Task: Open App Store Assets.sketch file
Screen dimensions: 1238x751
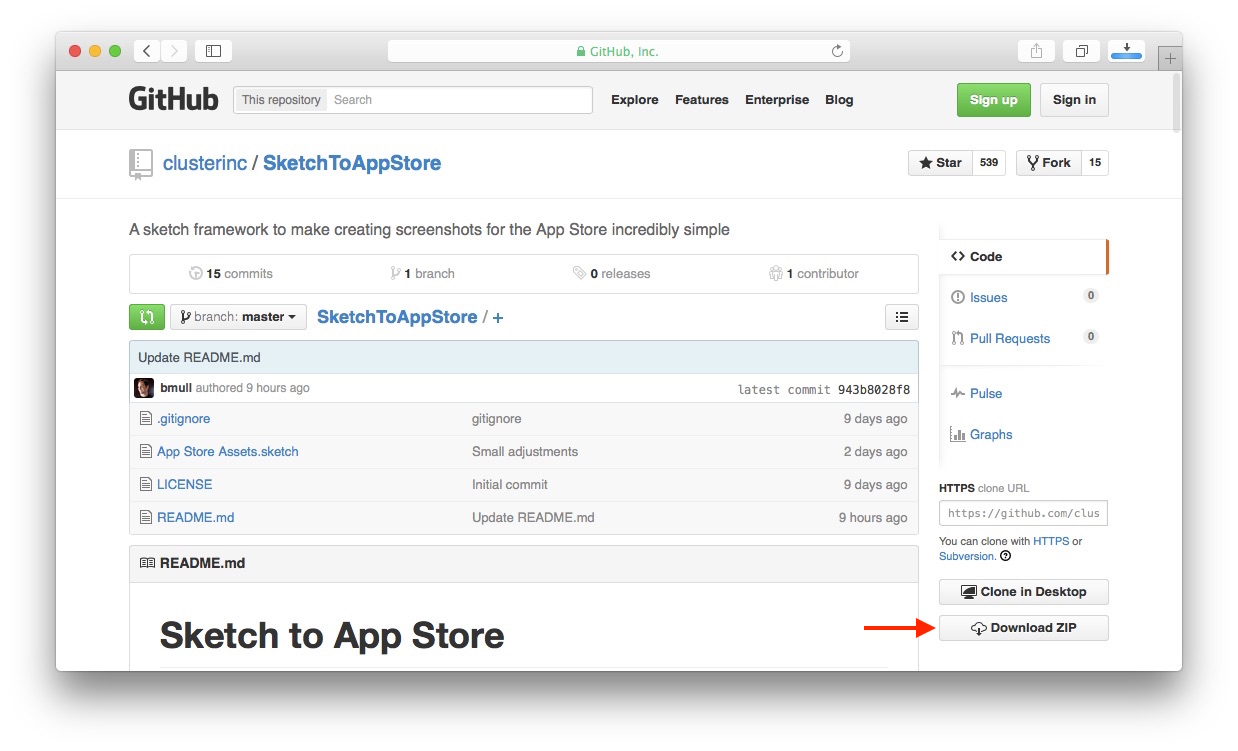Action: pos(228,451)
